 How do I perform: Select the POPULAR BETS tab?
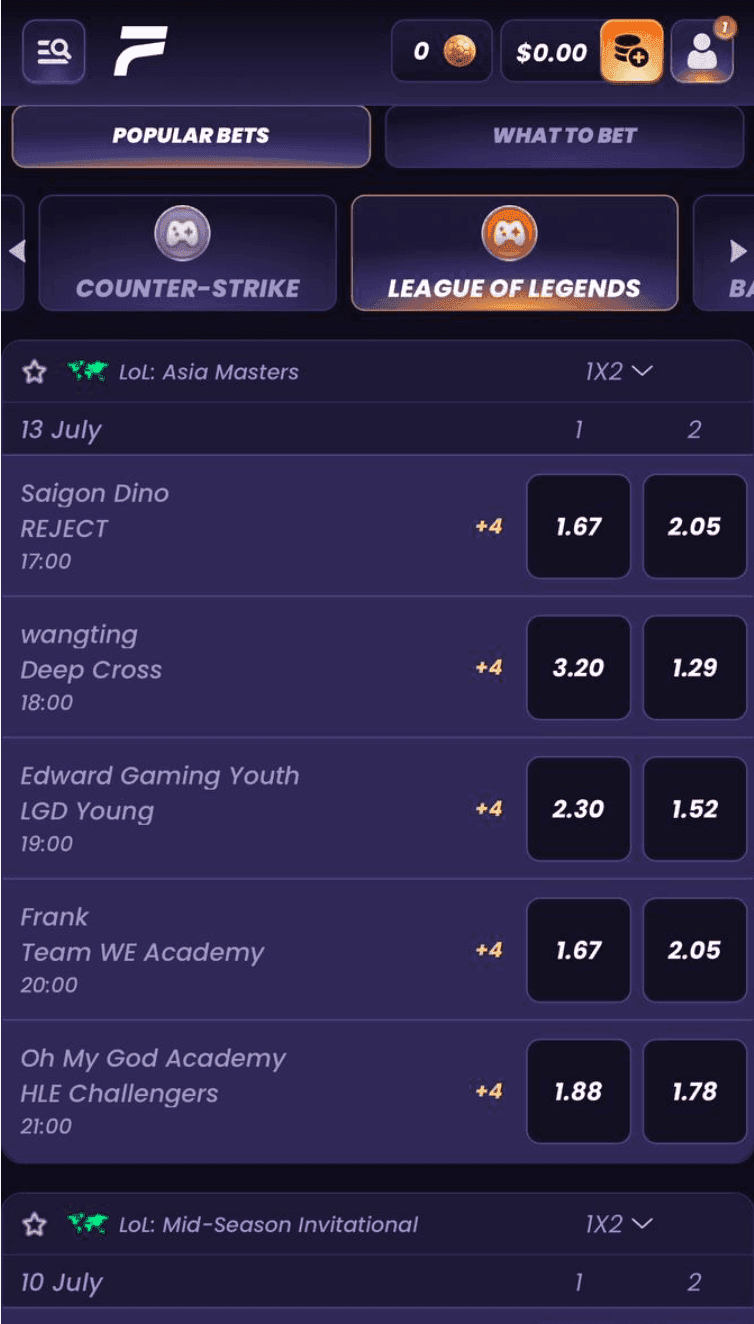(x=190, y=137)
